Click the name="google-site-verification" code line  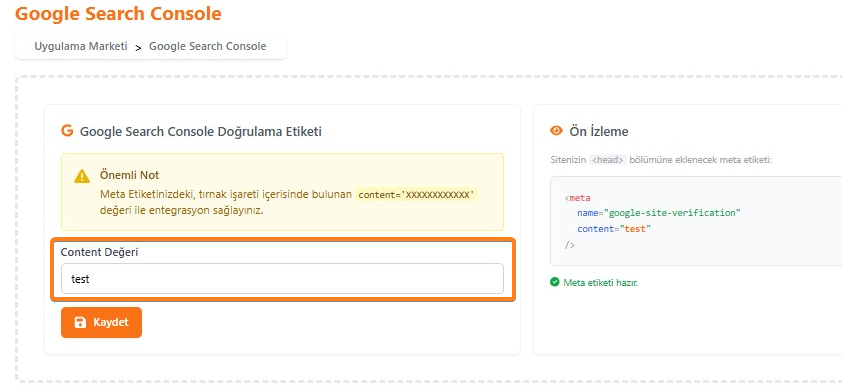pyautogui.click(x=659, y=213)
